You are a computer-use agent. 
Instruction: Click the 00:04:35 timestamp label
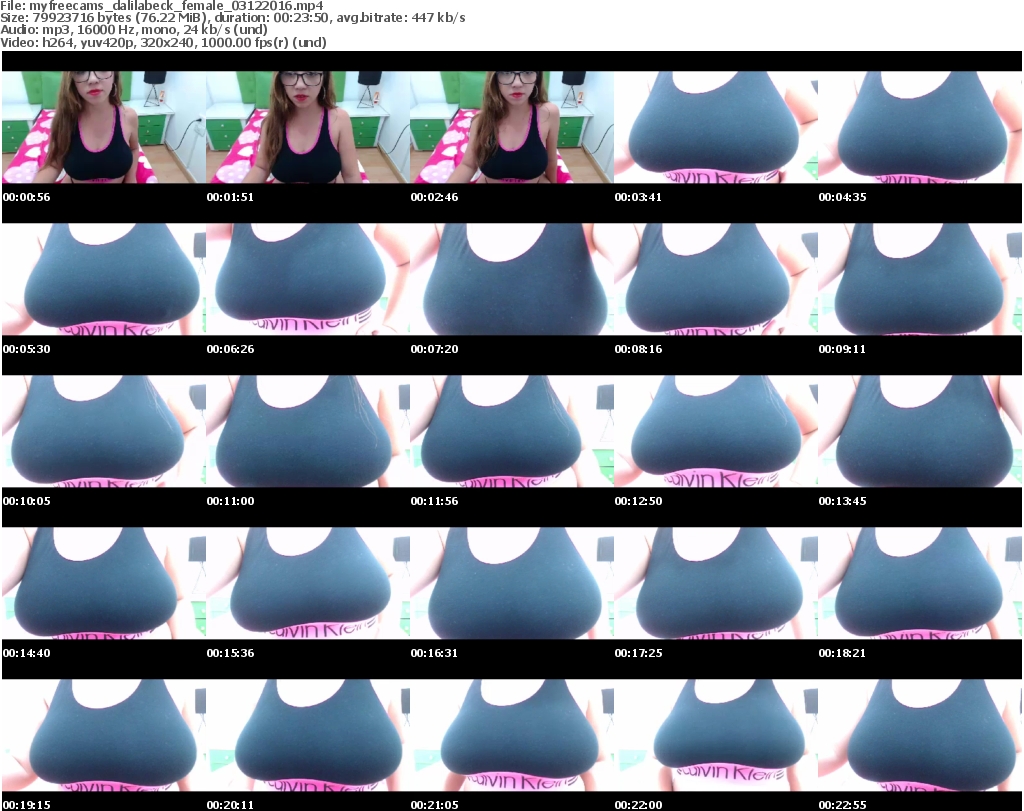click(842, 197)
